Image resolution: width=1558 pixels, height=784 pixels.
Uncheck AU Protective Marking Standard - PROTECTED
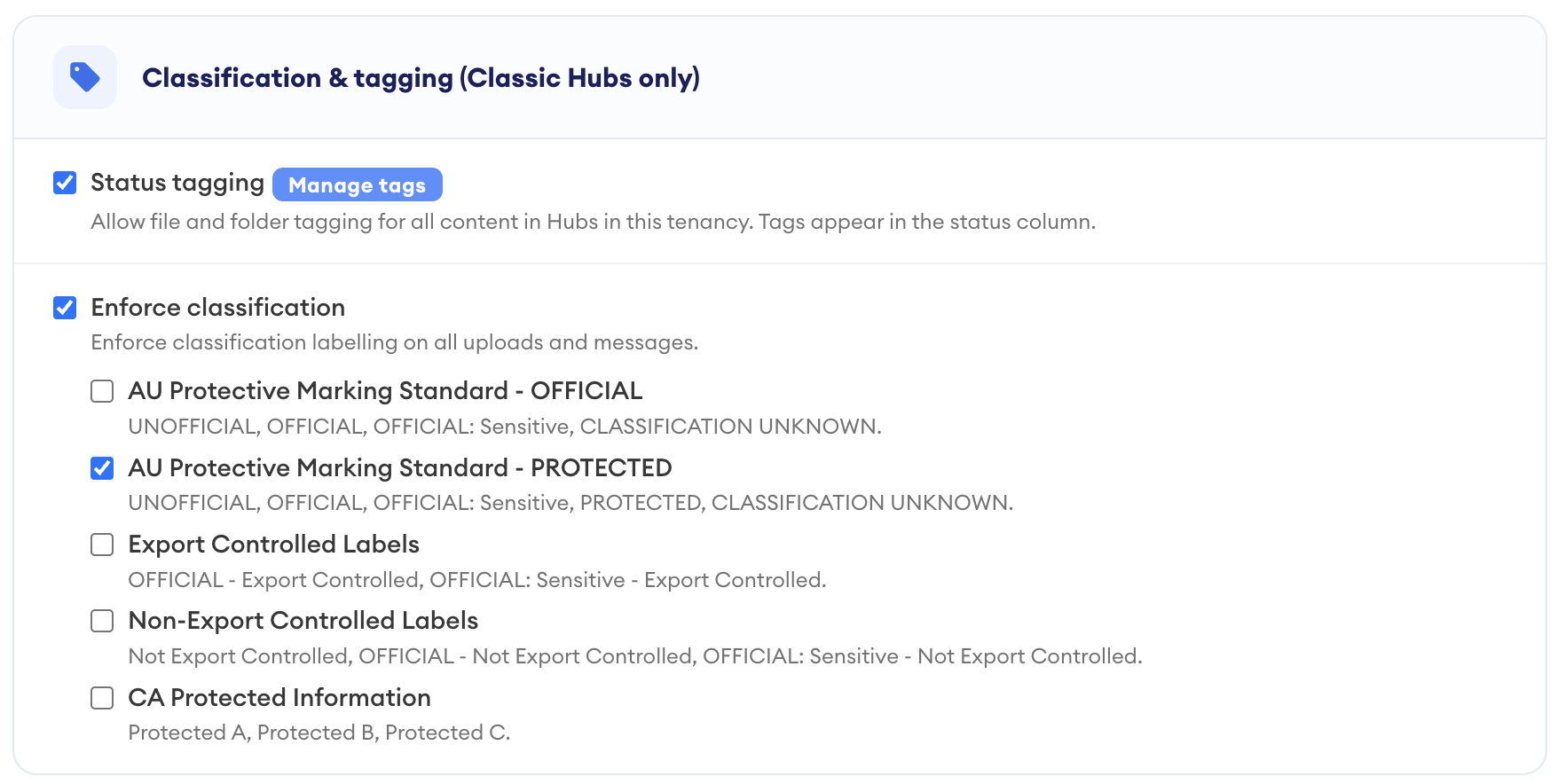click(x=102, y=468)
